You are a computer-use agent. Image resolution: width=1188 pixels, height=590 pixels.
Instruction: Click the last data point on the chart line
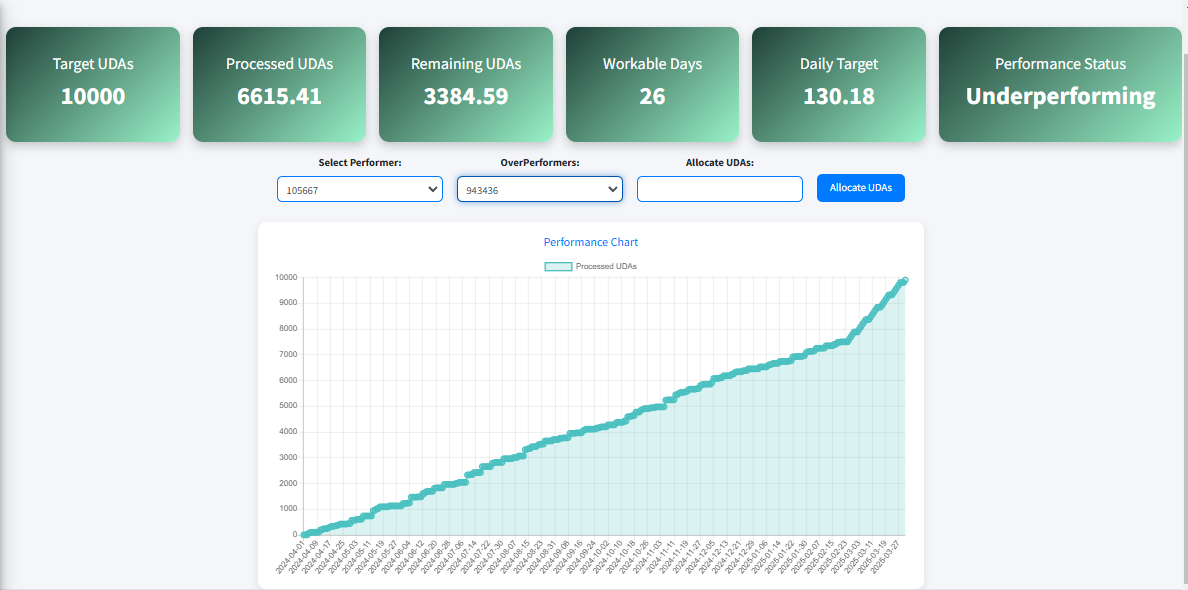[x=904, y=281]
